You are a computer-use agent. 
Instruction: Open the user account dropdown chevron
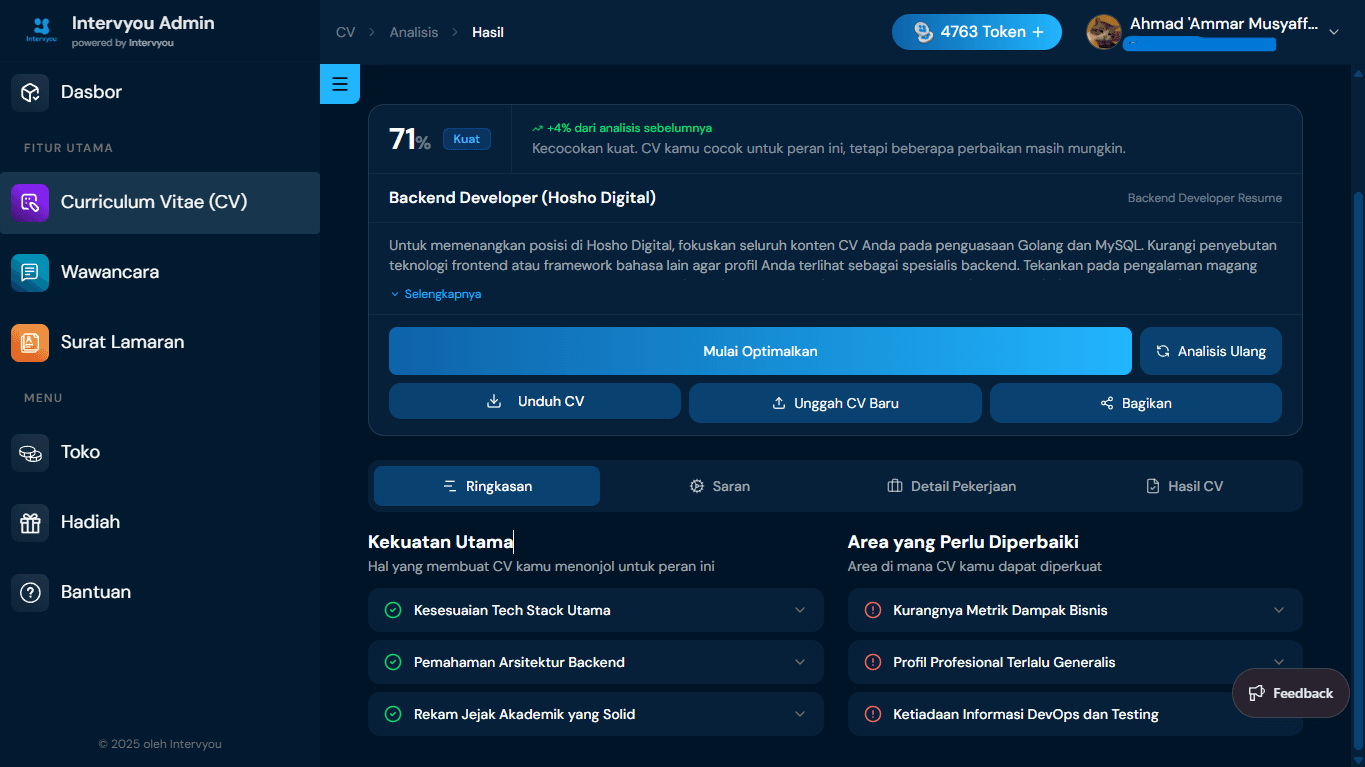point(1333,32)
